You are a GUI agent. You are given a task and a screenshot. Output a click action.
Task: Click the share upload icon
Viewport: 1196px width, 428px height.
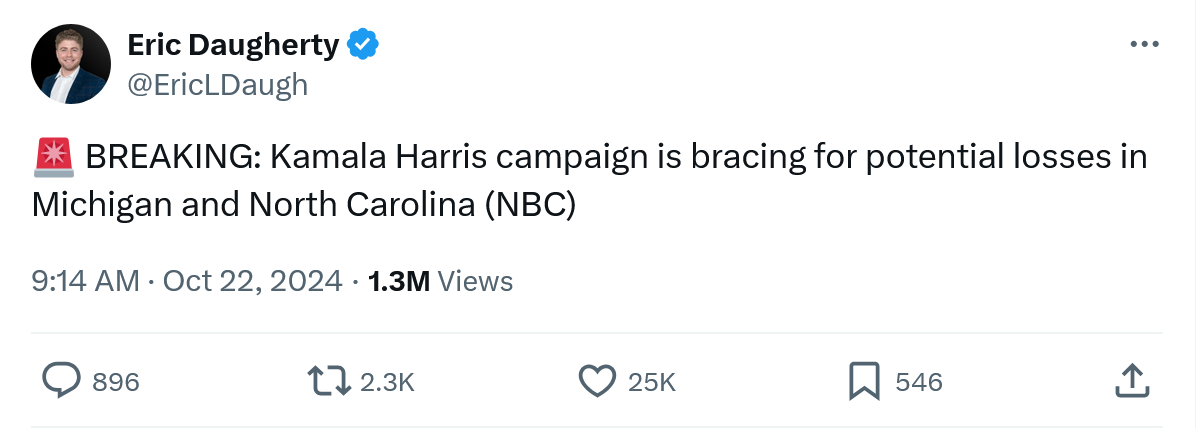pyautogui.click(x=1130, y=381)
